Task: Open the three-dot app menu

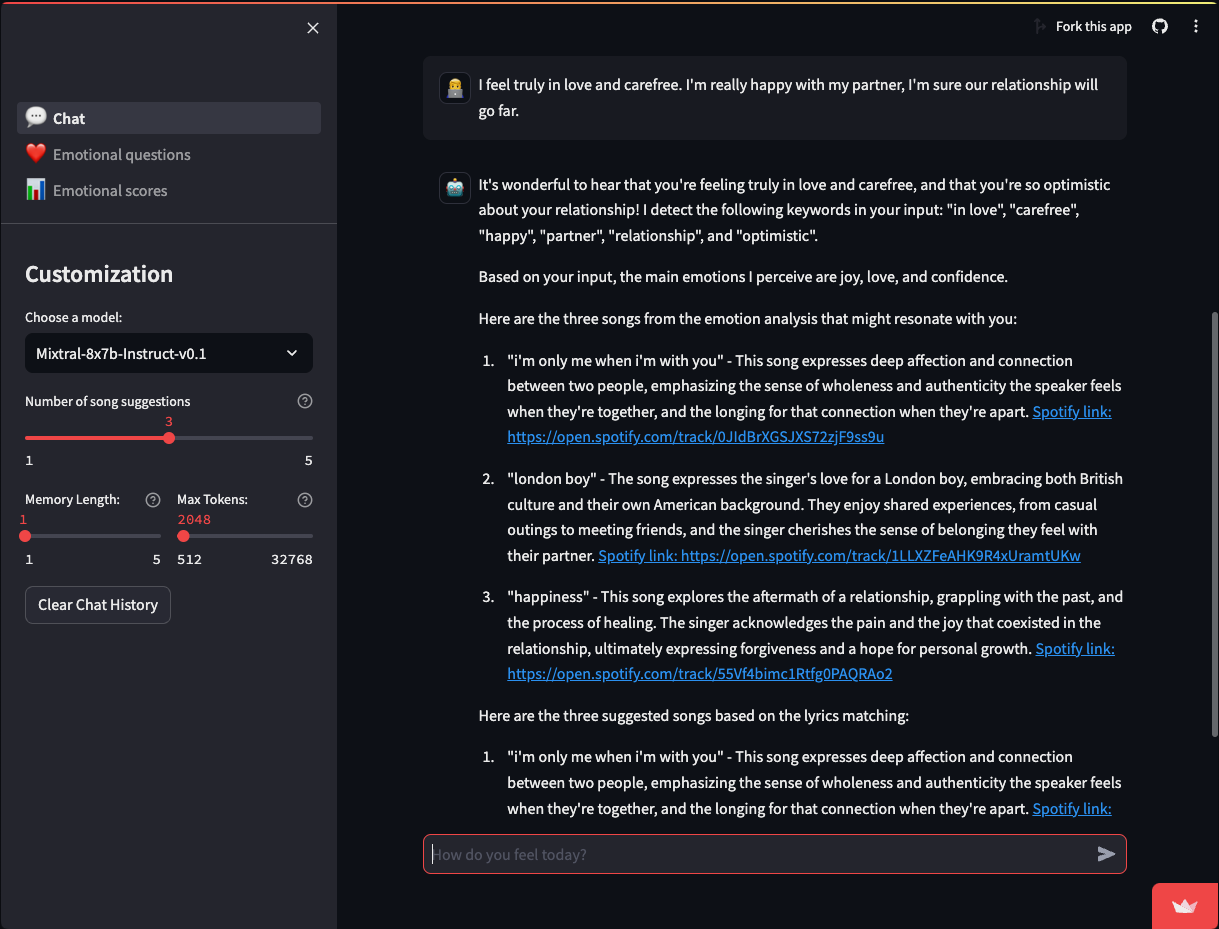Action: [x=1196, y=27]
